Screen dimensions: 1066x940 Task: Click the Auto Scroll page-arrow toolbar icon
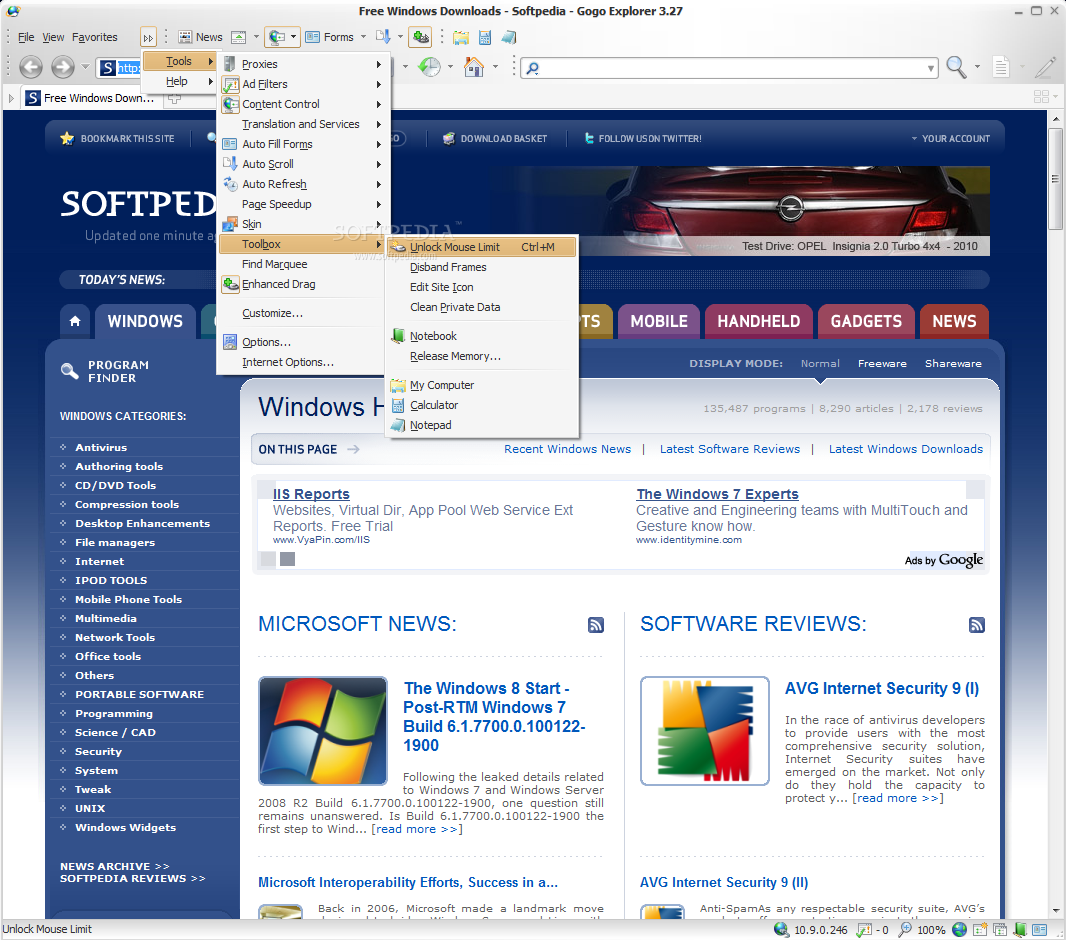point(383,37)
